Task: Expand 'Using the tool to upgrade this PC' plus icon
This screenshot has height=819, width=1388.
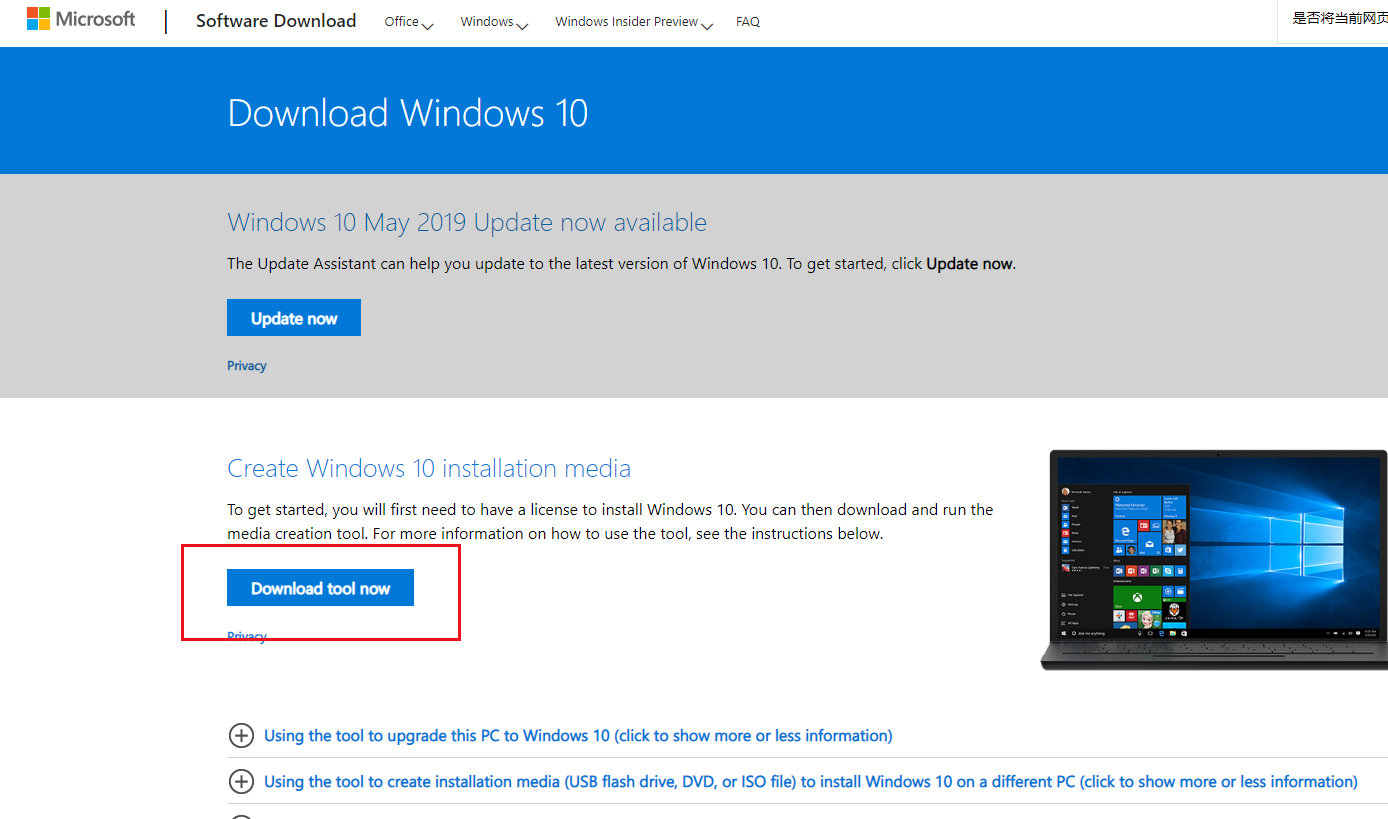Action: [x=241, y=736]
